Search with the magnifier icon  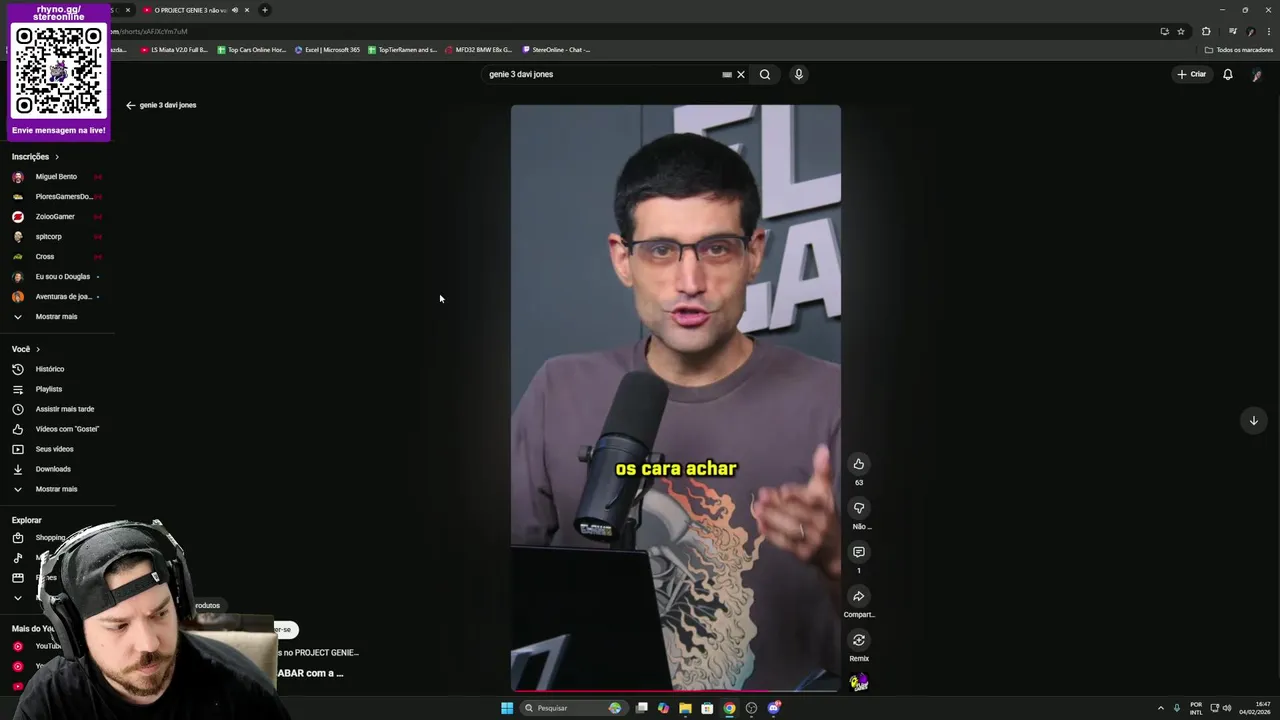pyautogui.click(x=765, y=74)
